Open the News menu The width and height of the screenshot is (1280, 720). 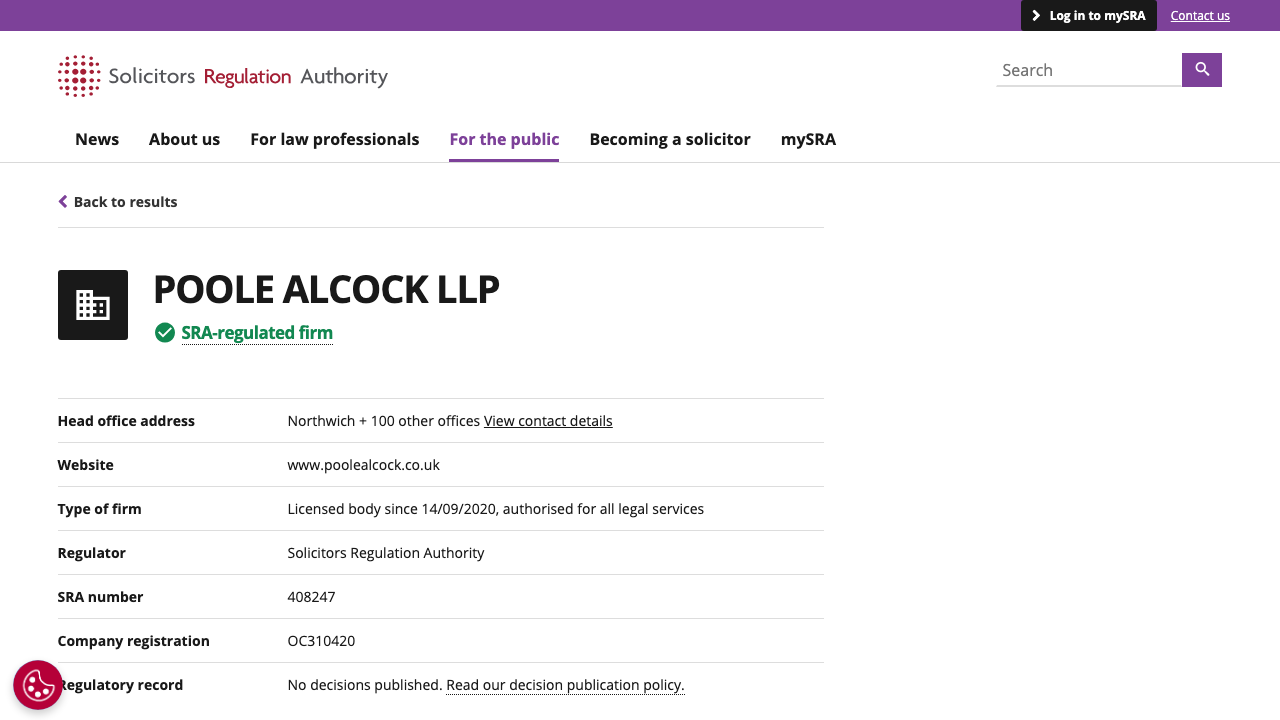tap(97, 139)
